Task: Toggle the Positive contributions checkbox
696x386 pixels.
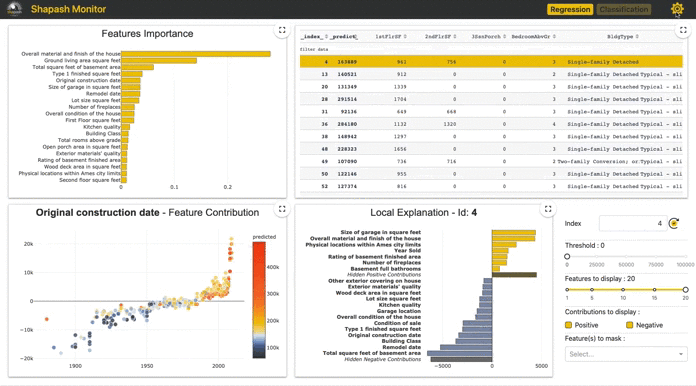Action: point(568,325)
